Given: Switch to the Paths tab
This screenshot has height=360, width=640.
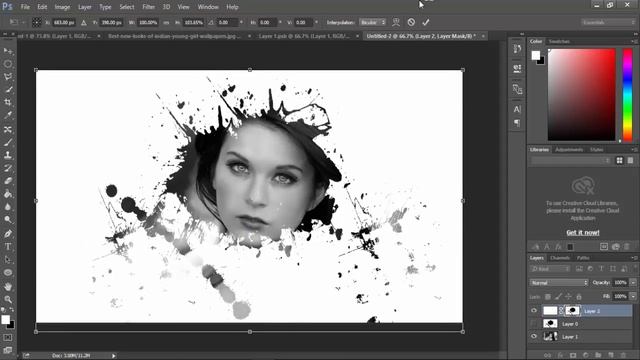Looking at the screenshot, I should [583, 258].
